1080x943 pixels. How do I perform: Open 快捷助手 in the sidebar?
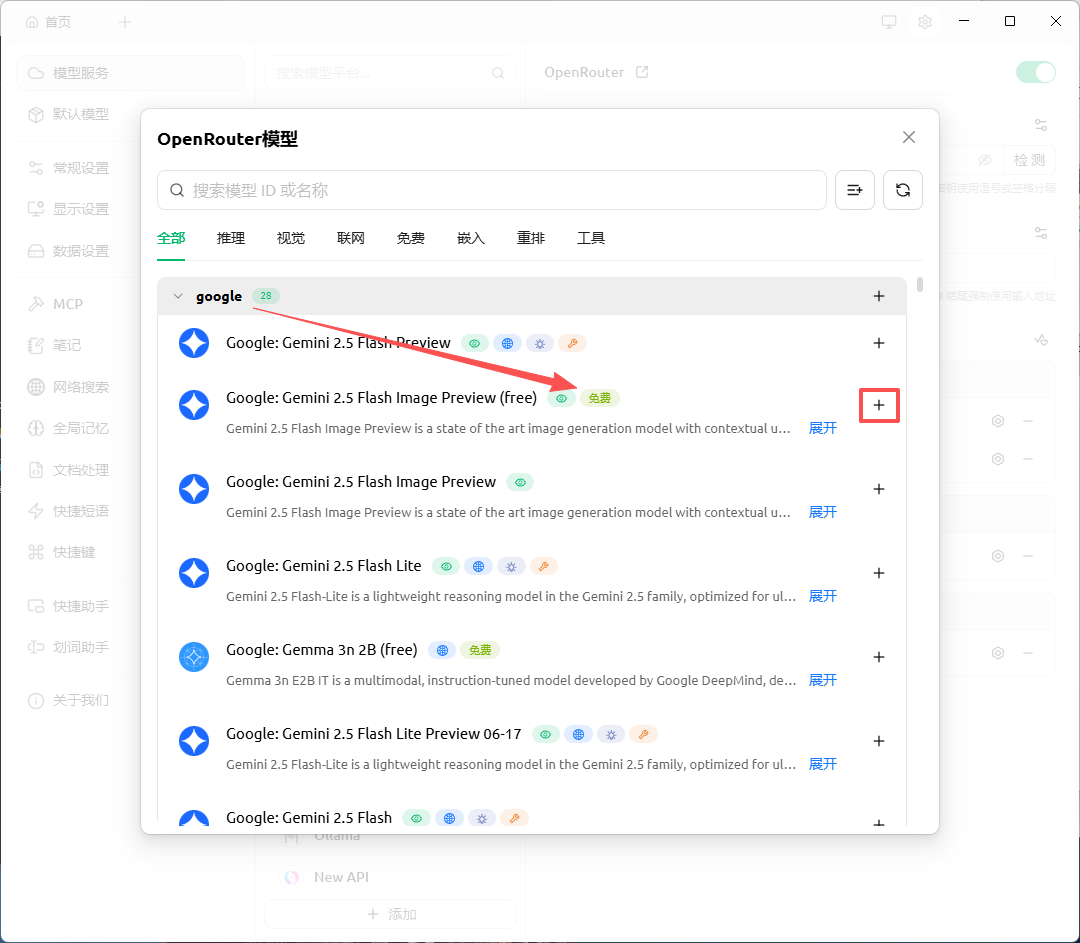(81, 606)
